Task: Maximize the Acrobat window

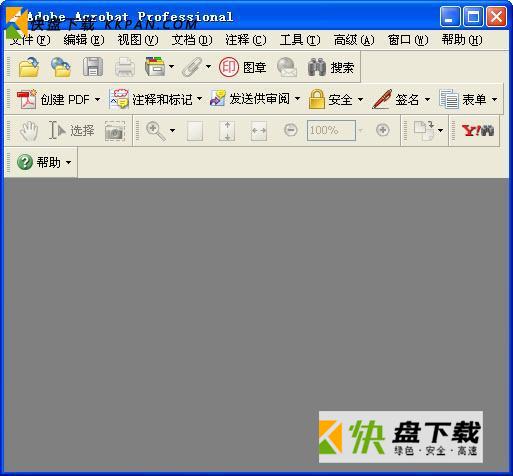Action: point(473,16)
